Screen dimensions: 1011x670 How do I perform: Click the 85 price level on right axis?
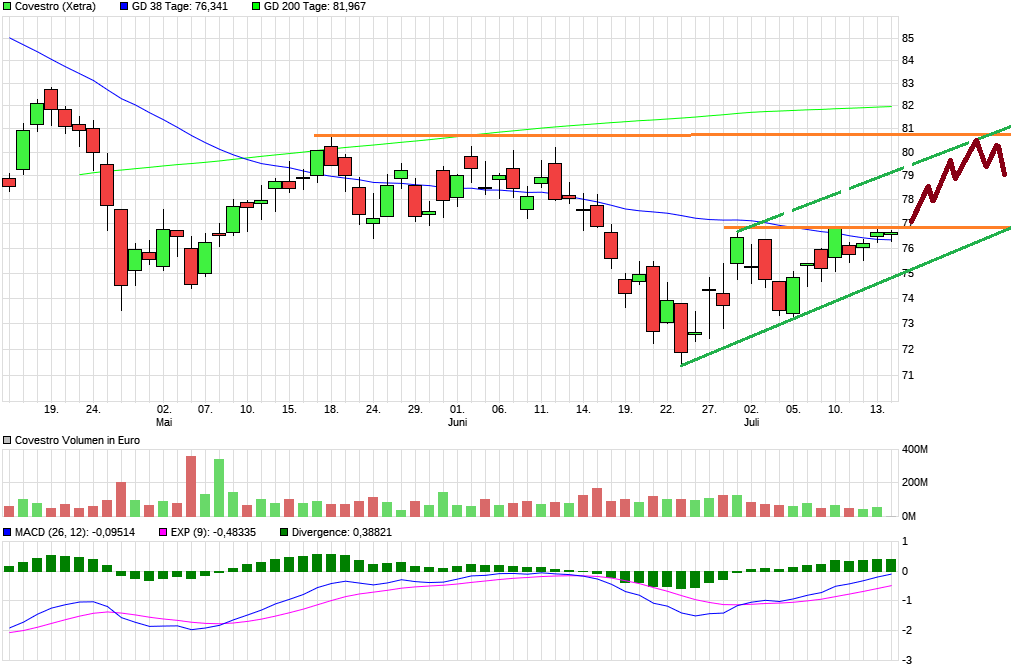click(x=908, y=38)
